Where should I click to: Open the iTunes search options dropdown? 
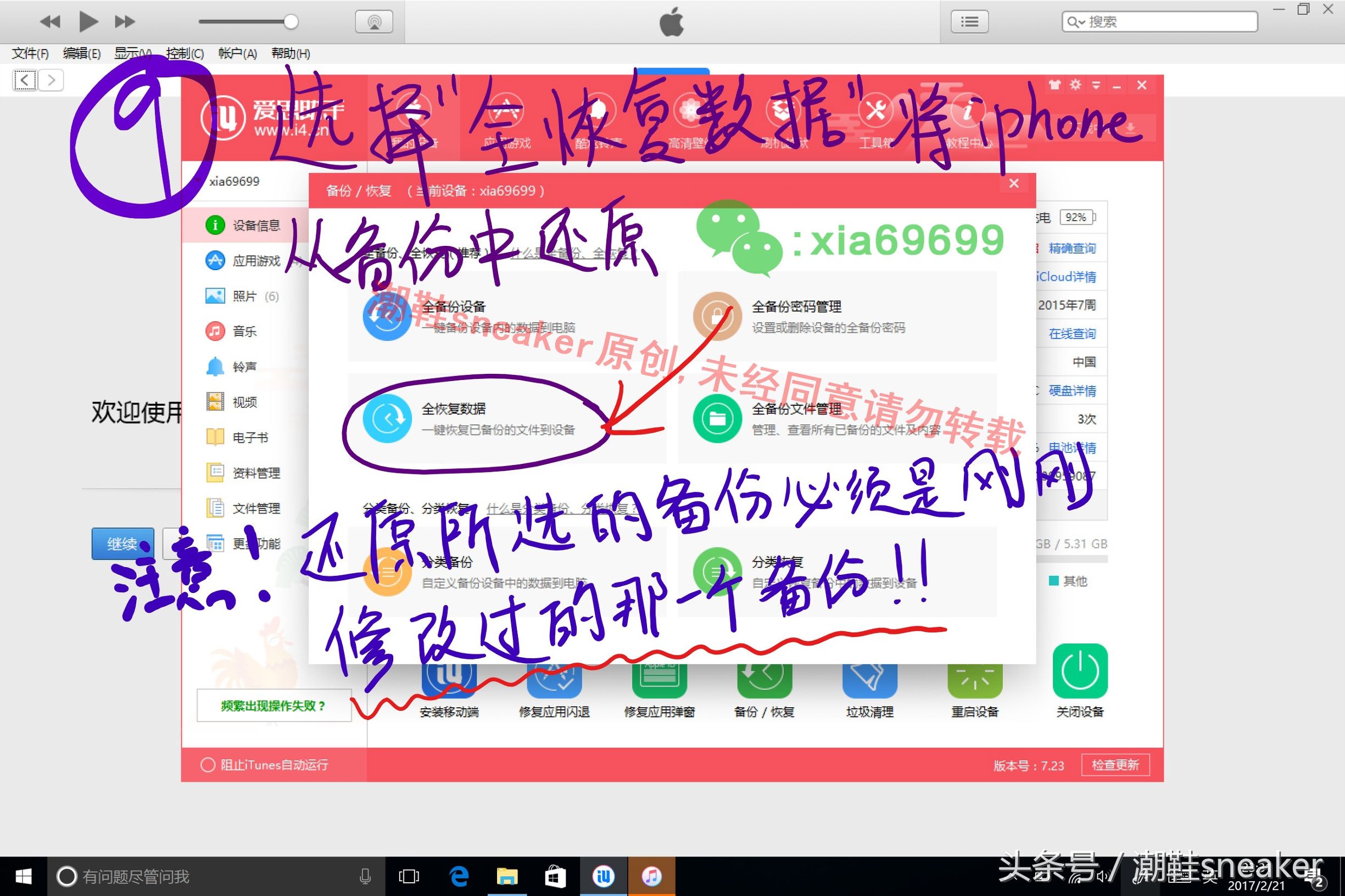[x=1077, y=22]
